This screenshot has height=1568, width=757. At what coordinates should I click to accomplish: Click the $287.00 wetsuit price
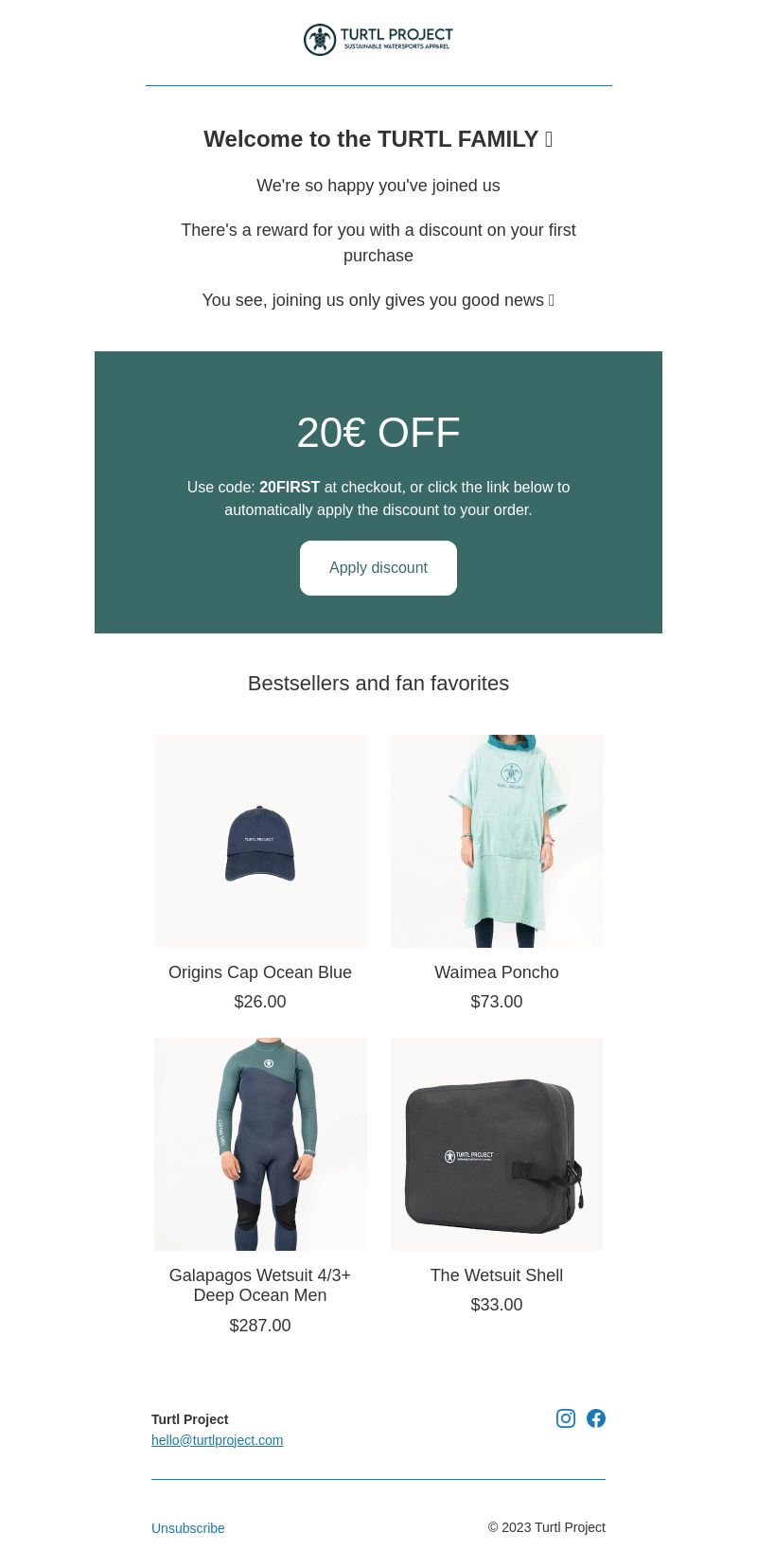(260, 1326)
